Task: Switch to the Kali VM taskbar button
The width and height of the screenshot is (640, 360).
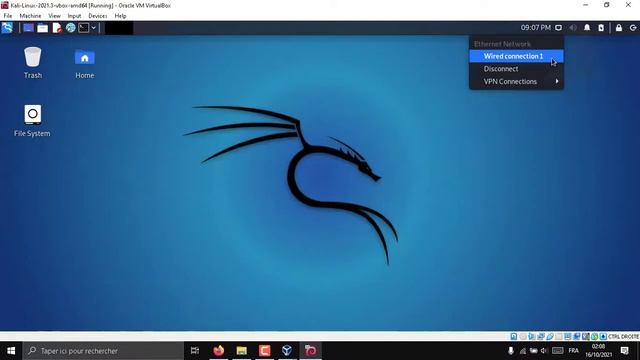Action: pyautogui.click(x=311, y=351)
